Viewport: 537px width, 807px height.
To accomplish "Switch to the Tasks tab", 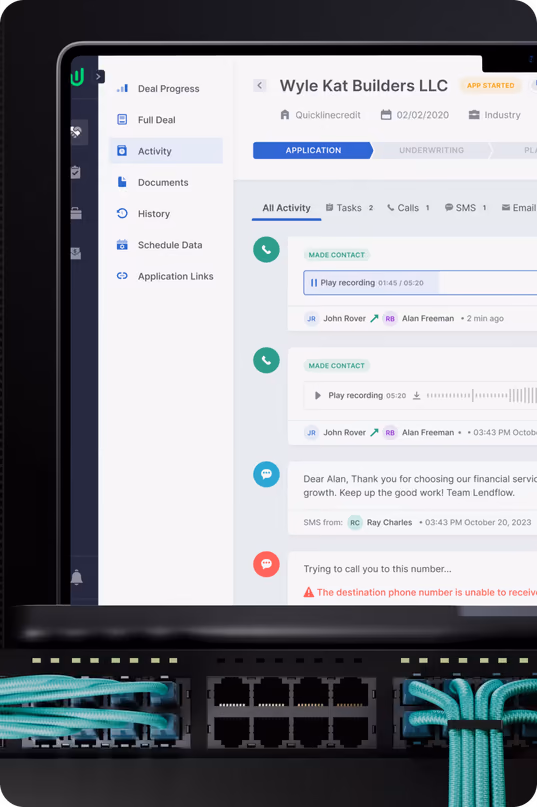I will pos(349,208).
